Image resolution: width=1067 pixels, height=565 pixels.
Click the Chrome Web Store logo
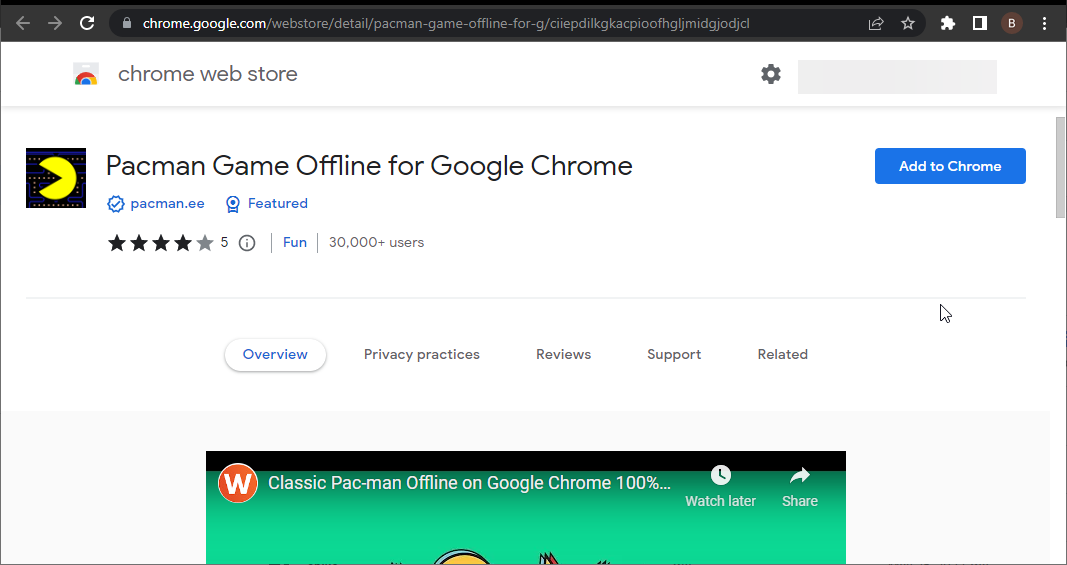coord(86,74)
